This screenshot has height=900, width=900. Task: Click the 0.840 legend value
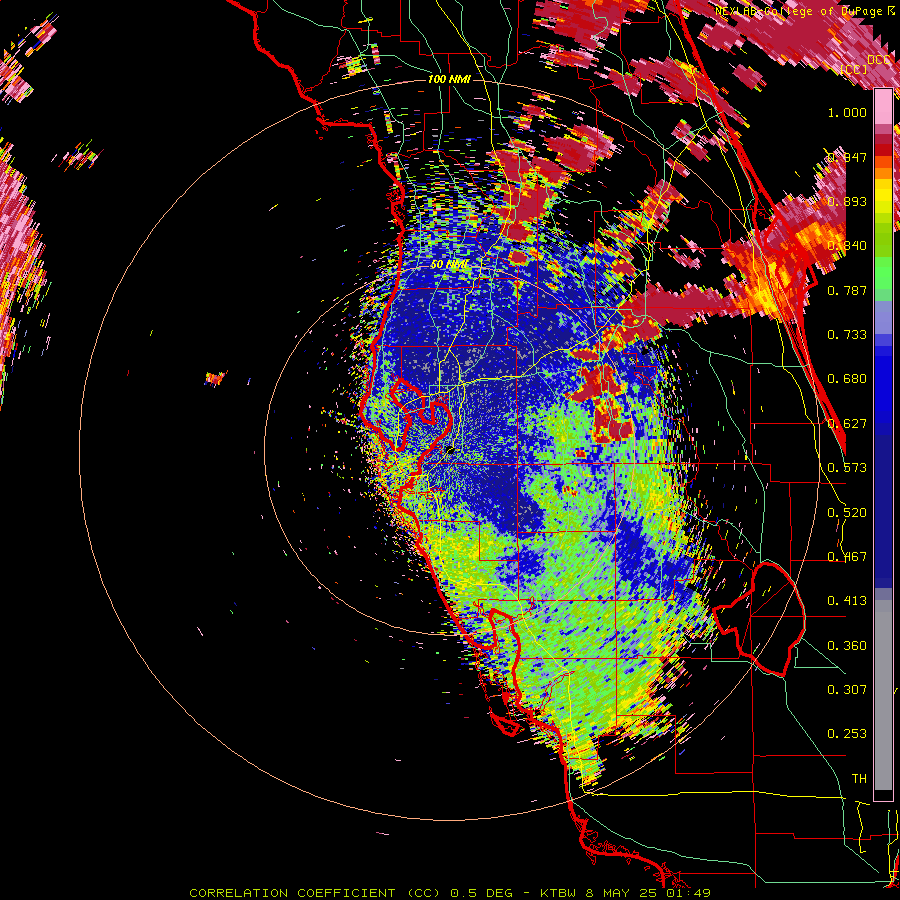click(847, 246)
